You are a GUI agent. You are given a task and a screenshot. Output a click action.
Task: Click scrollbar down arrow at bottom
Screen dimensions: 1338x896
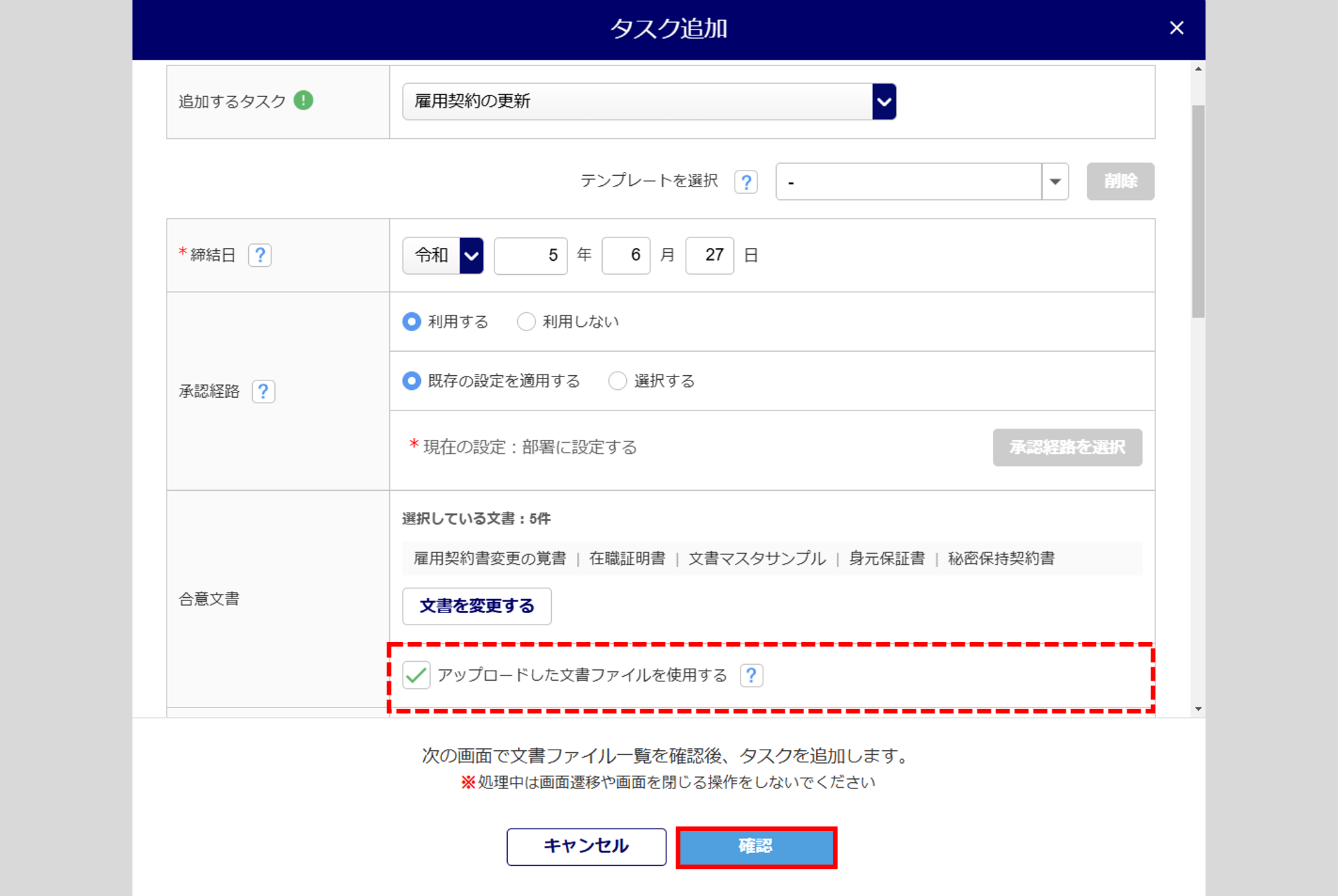point(1198,709)
